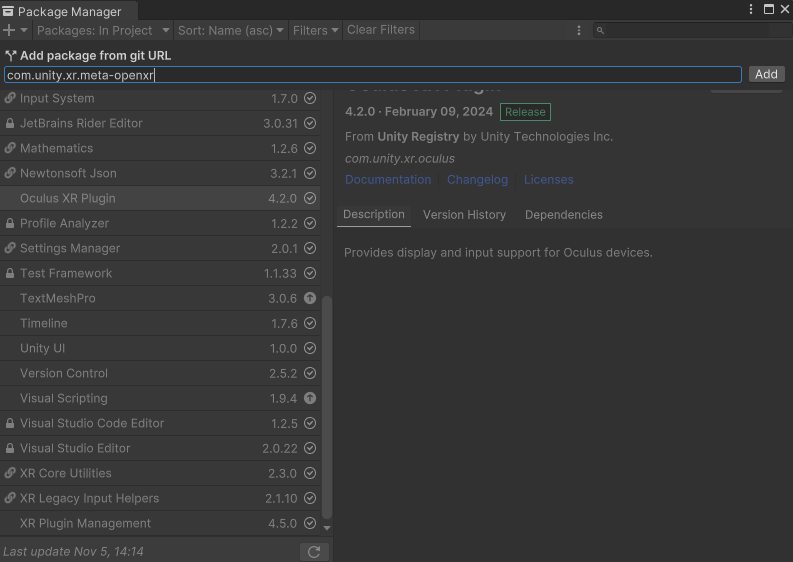
Task: Click the Last update Nov 5, 14:14 status text
Action: click(73, 551)
